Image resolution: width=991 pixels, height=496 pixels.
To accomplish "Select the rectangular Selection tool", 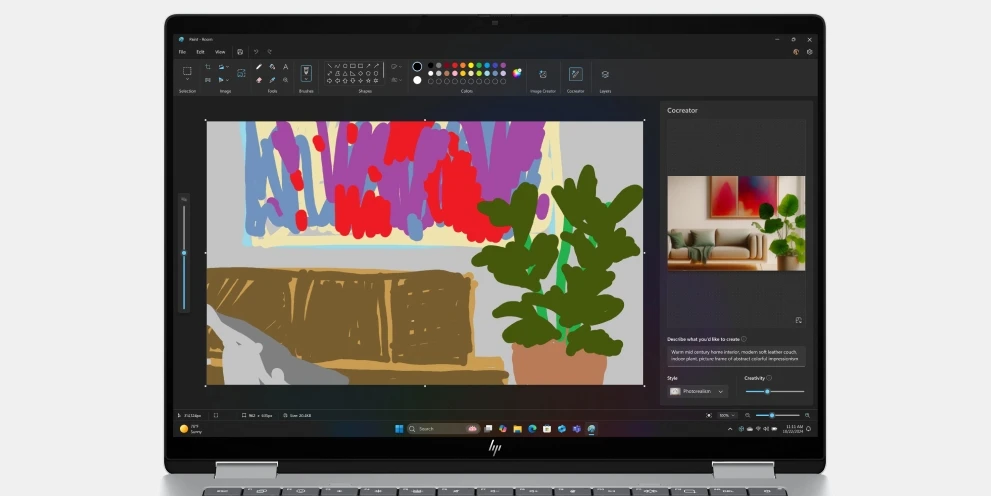I will (187, 71).
